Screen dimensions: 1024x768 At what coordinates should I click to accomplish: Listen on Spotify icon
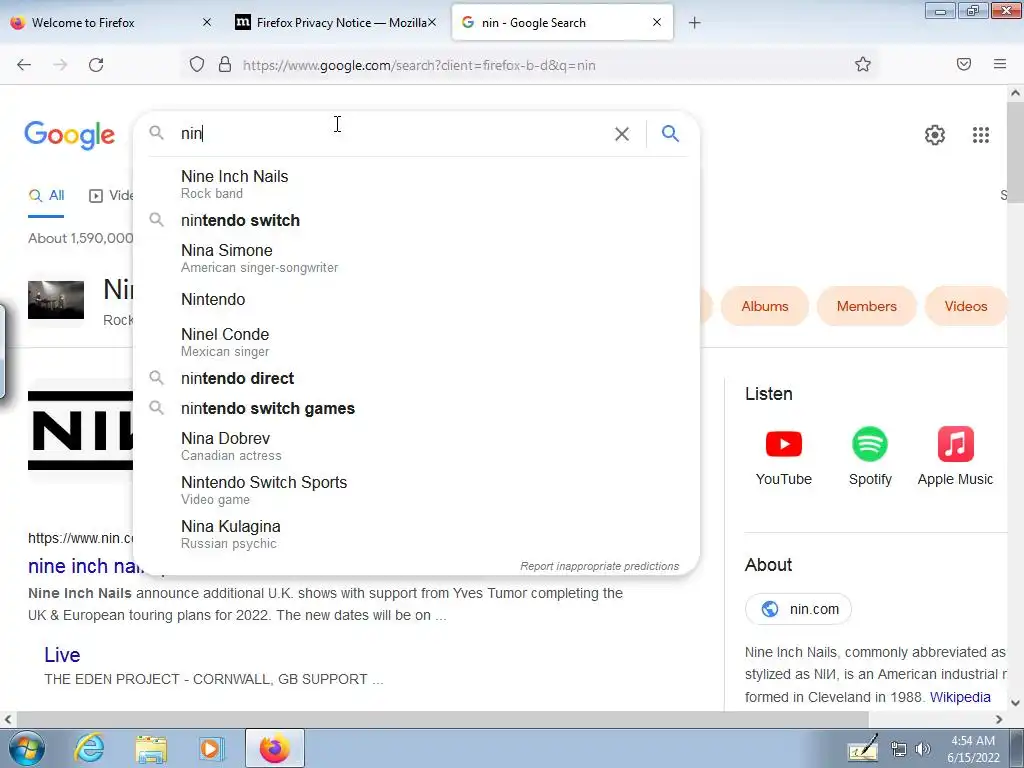pos(870,444)
